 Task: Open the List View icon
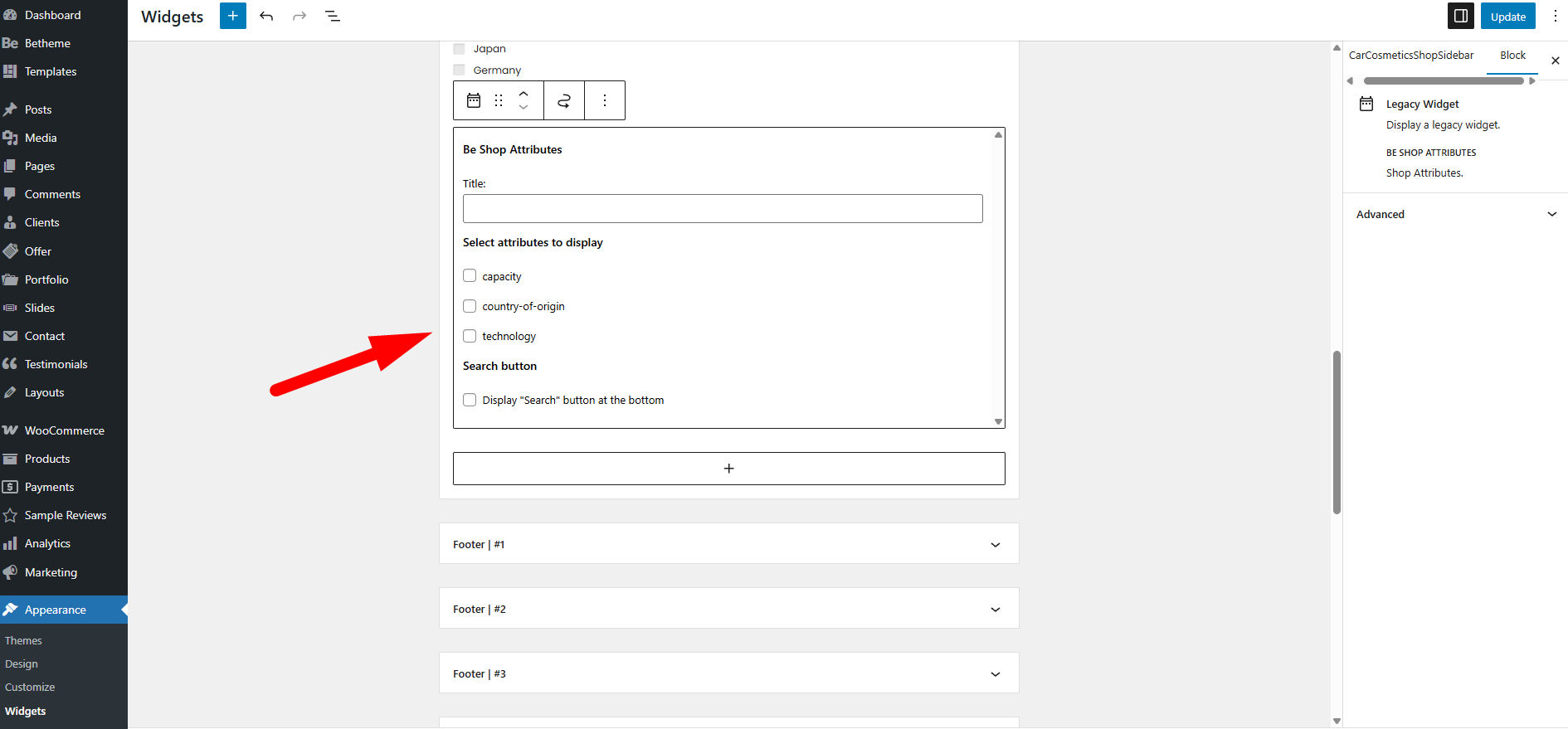click(x=333, y=16)
